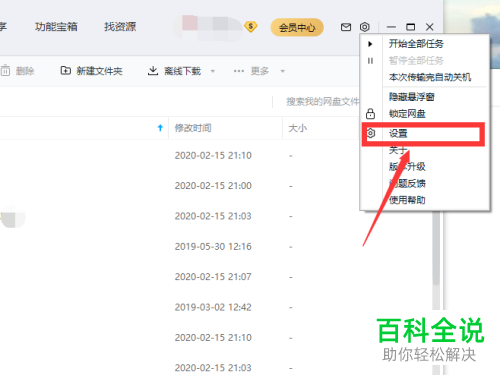500x375 pixels.
Task: Click the pause icon beside 暂停全部任务
Action: point(370,61)
